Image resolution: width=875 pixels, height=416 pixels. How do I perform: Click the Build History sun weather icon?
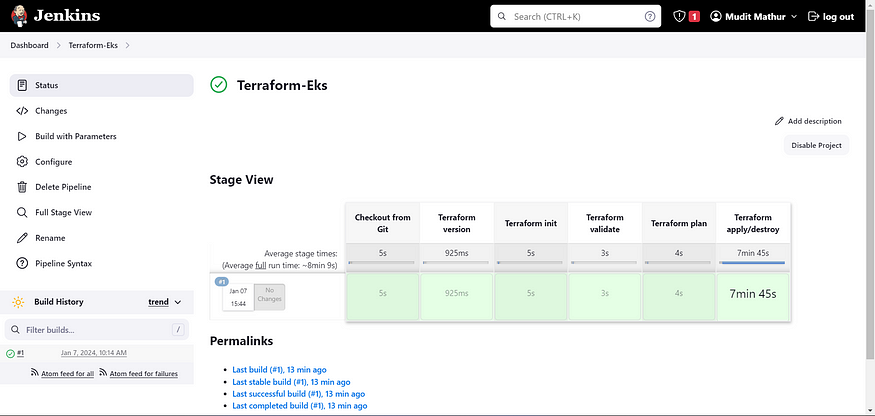point(18,302)
